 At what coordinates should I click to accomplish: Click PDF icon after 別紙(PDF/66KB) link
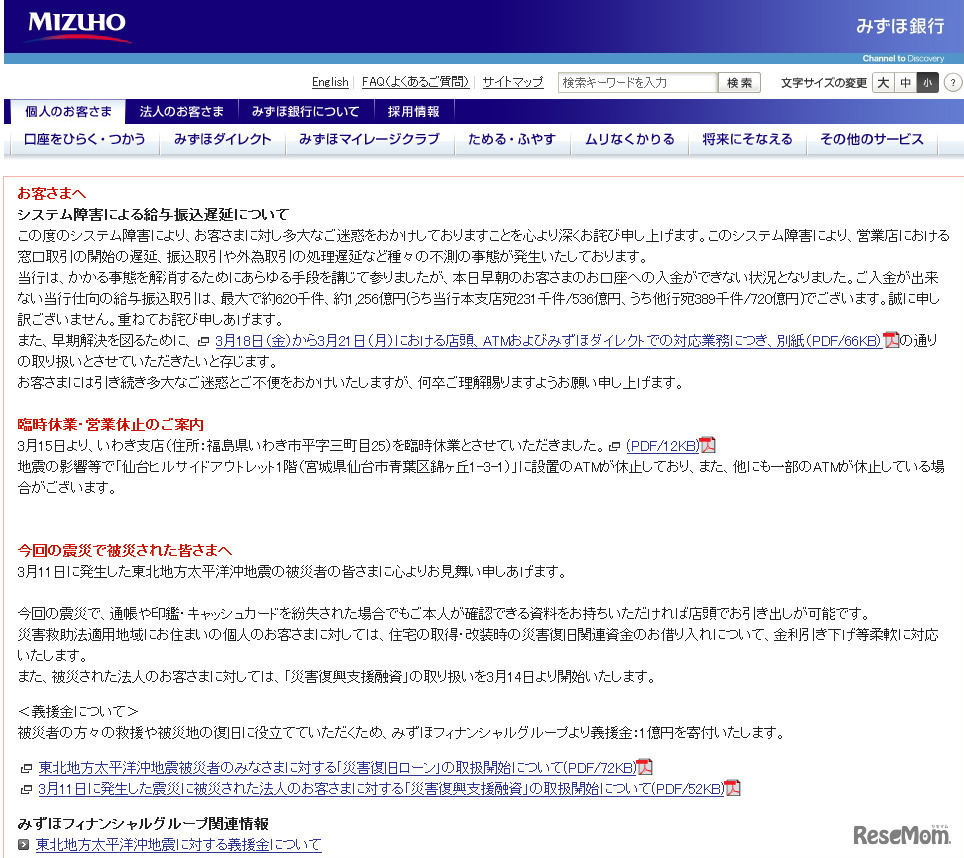tap(891, 340)
